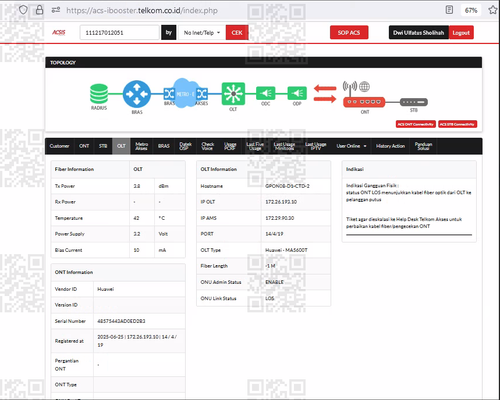
Task: Click the ONT serial number 48575443AD0ED2B3
Action: [x=121, y=321]
